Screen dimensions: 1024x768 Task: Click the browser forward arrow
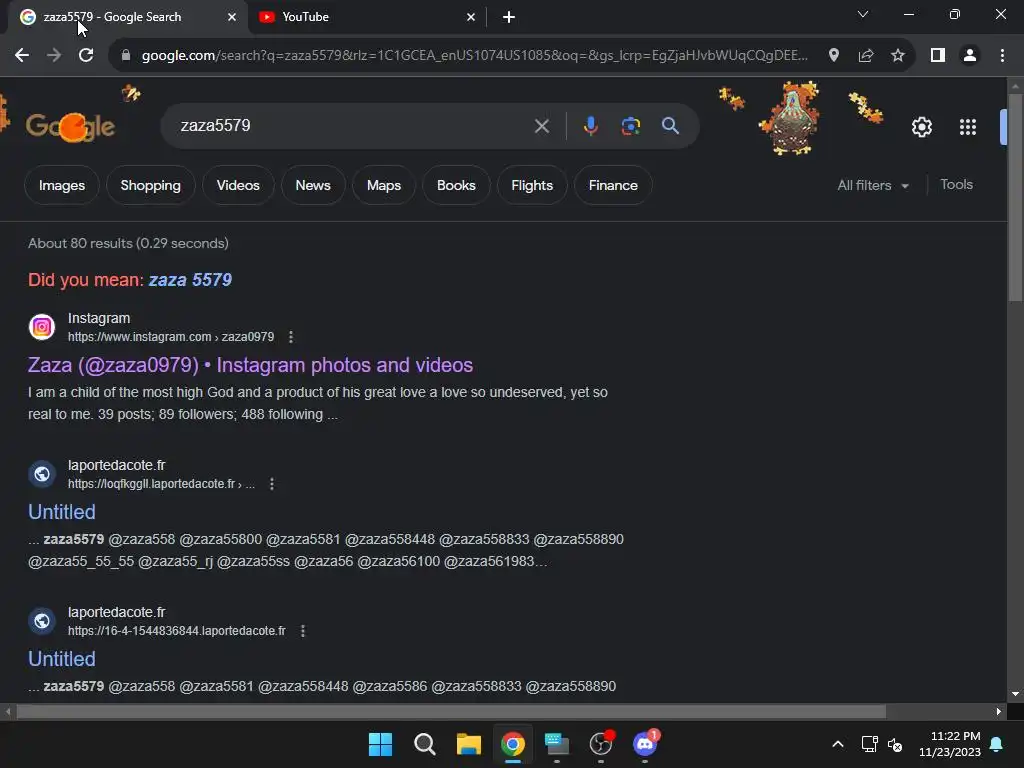coord(54,56)
